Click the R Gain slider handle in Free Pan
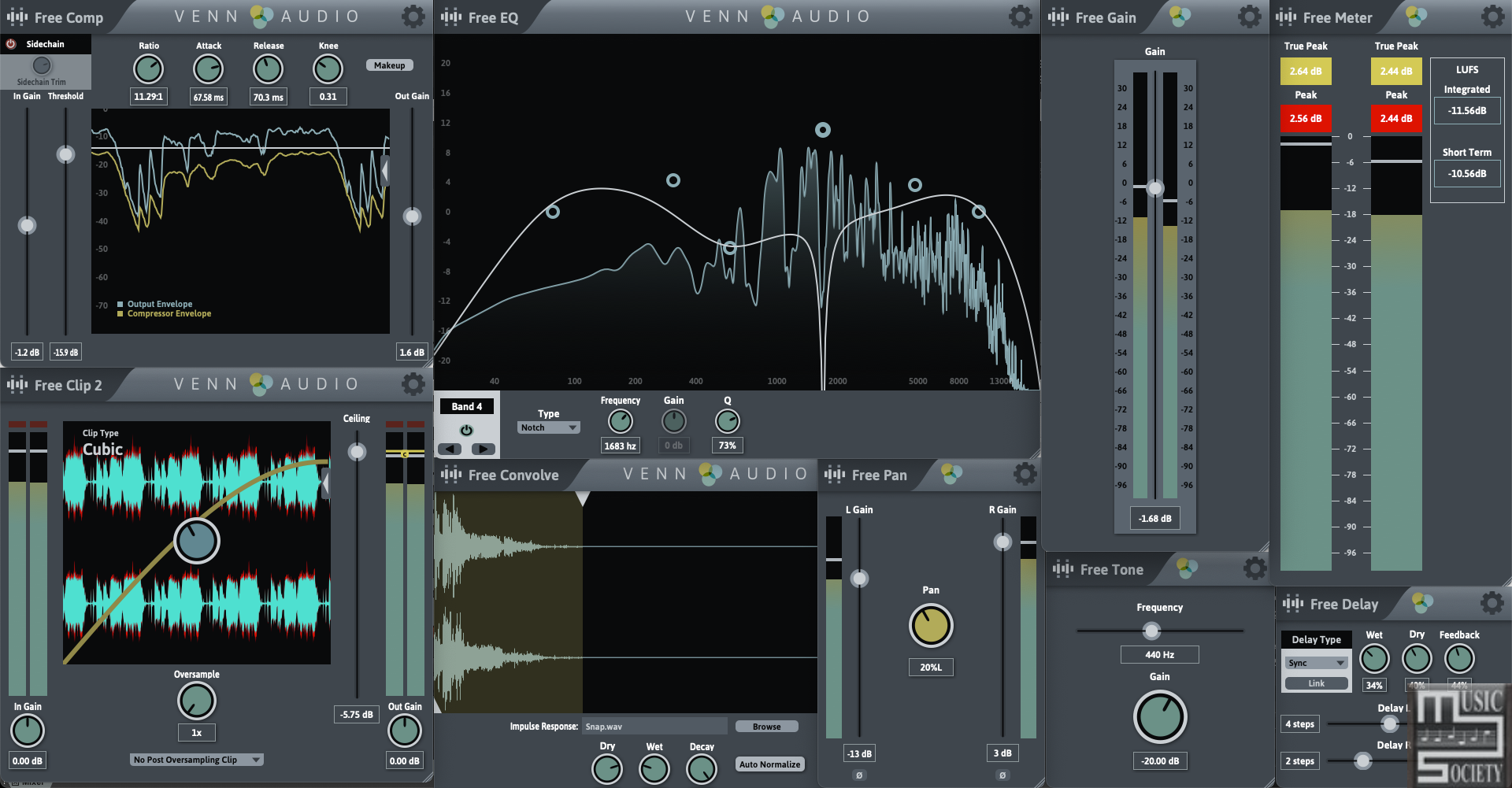Screen dimensions: 1512x788 [x=1002, y=542]
